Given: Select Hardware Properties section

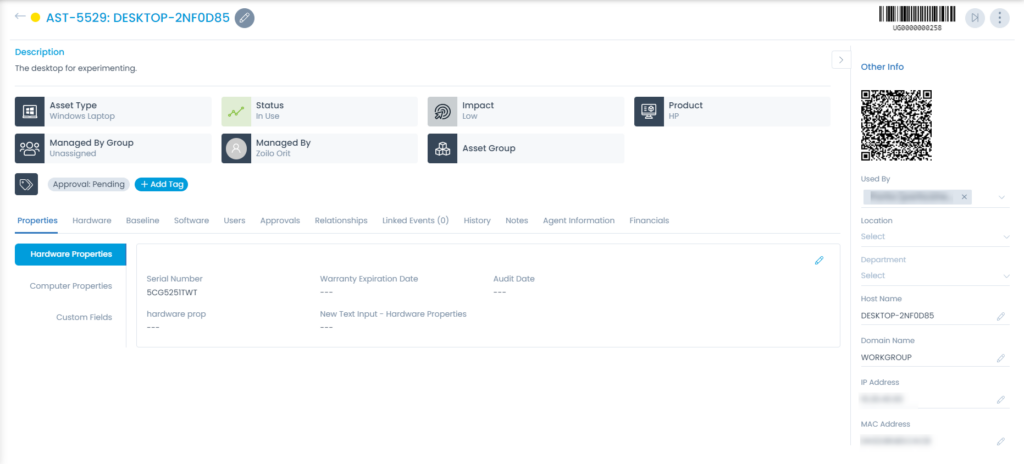Looking at the screenshot, I should point(71,254).
